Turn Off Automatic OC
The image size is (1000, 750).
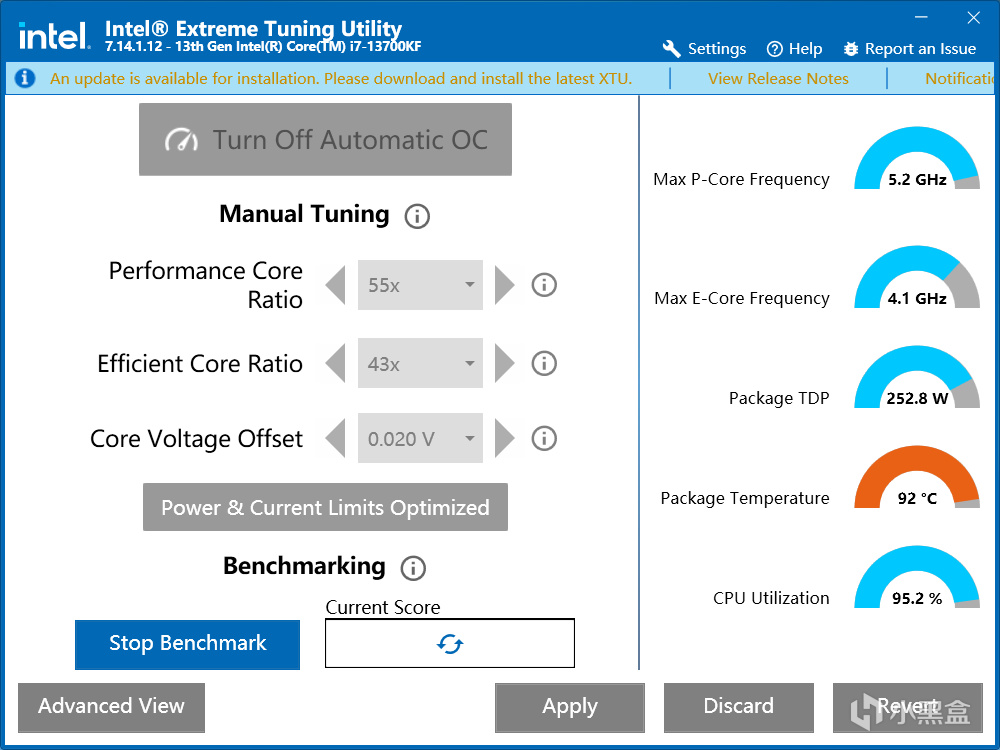tap(325, 140)
